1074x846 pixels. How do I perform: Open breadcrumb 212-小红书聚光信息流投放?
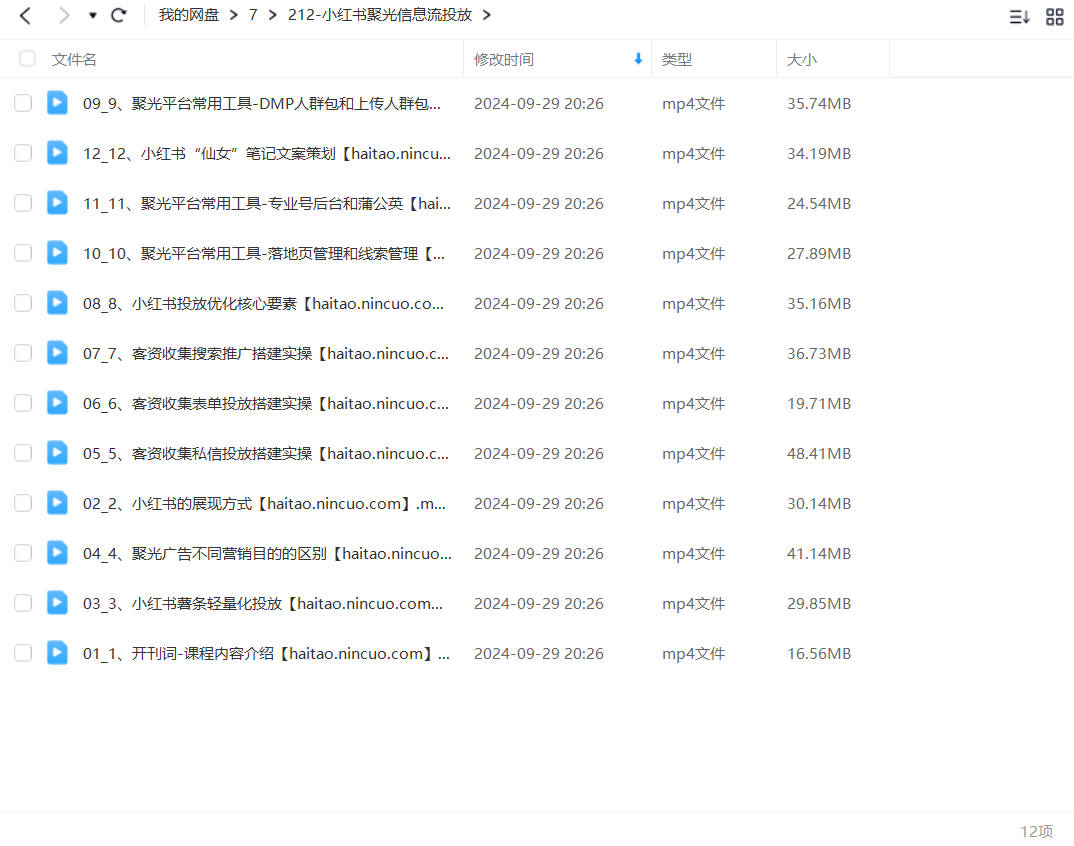pyautogui.click(x=380, y=15)
